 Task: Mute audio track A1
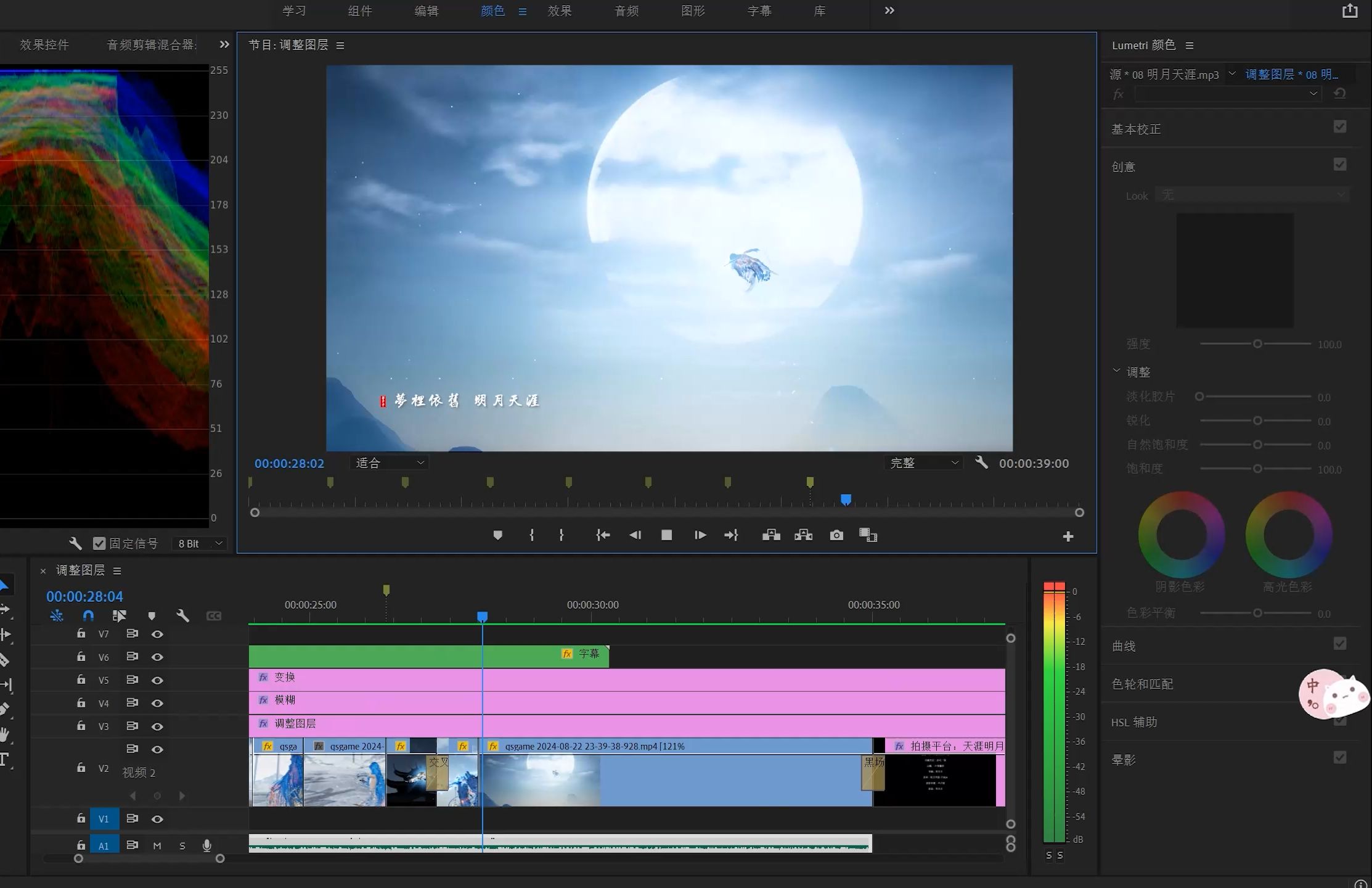157,845
